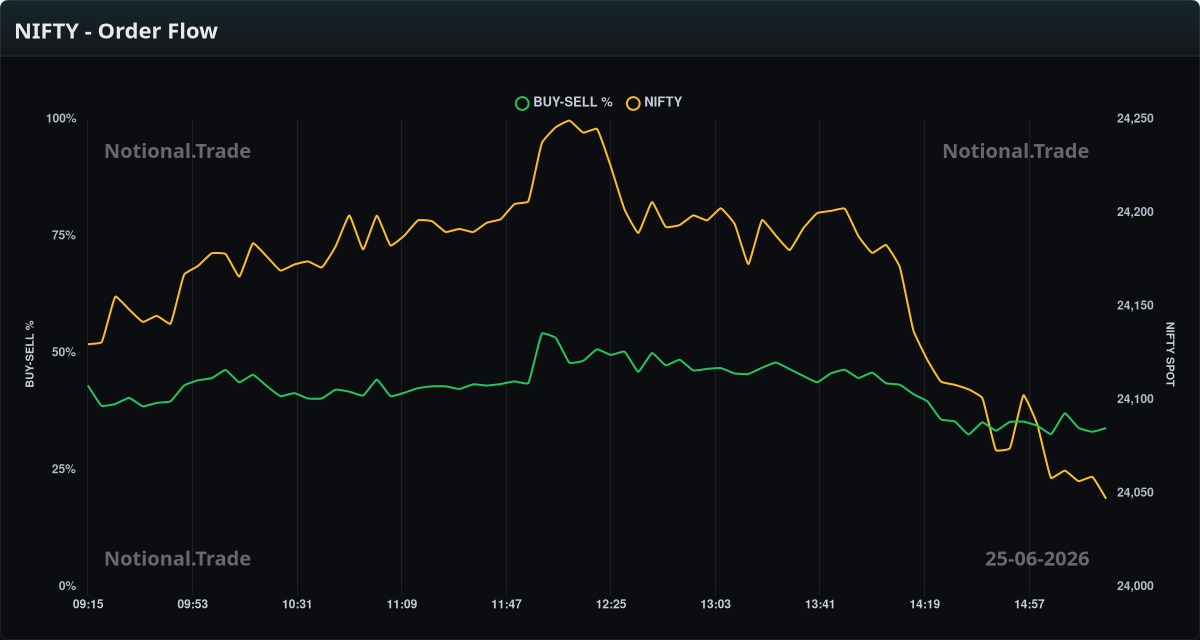Click the 10:31 time axis label
Screen dimensions: 1200x640
coord(297,604)
